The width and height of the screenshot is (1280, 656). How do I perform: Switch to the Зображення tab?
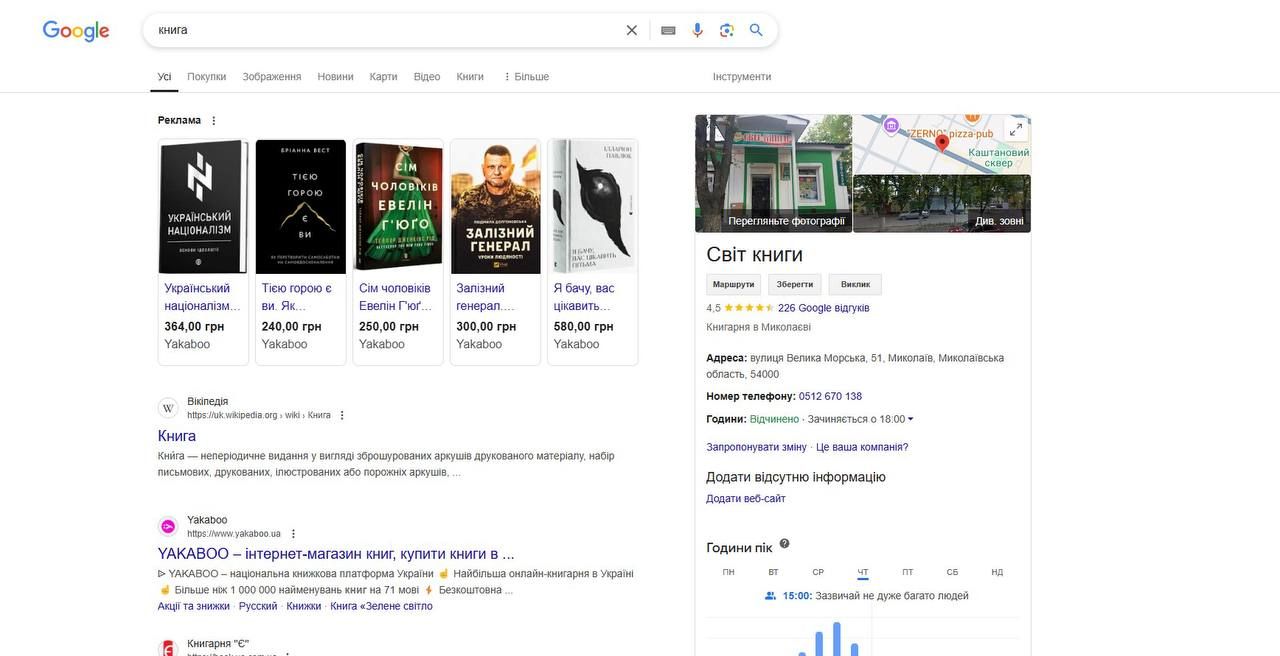click(x=271, y=77)
